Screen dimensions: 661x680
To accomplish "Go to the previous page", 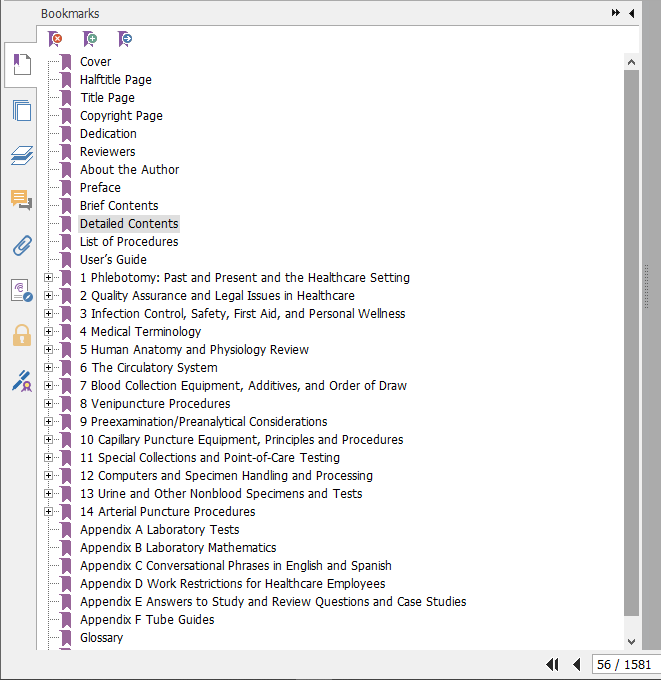I will (x=576, y=665).
